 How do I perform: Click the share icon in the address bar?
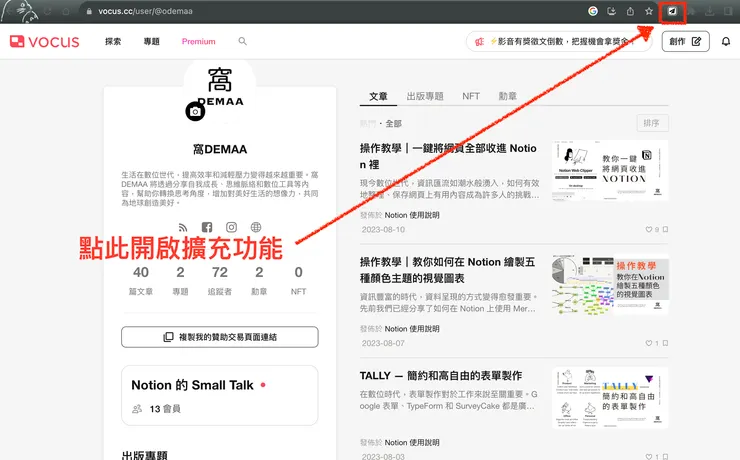pyautogui.click(x=630, y=11)
